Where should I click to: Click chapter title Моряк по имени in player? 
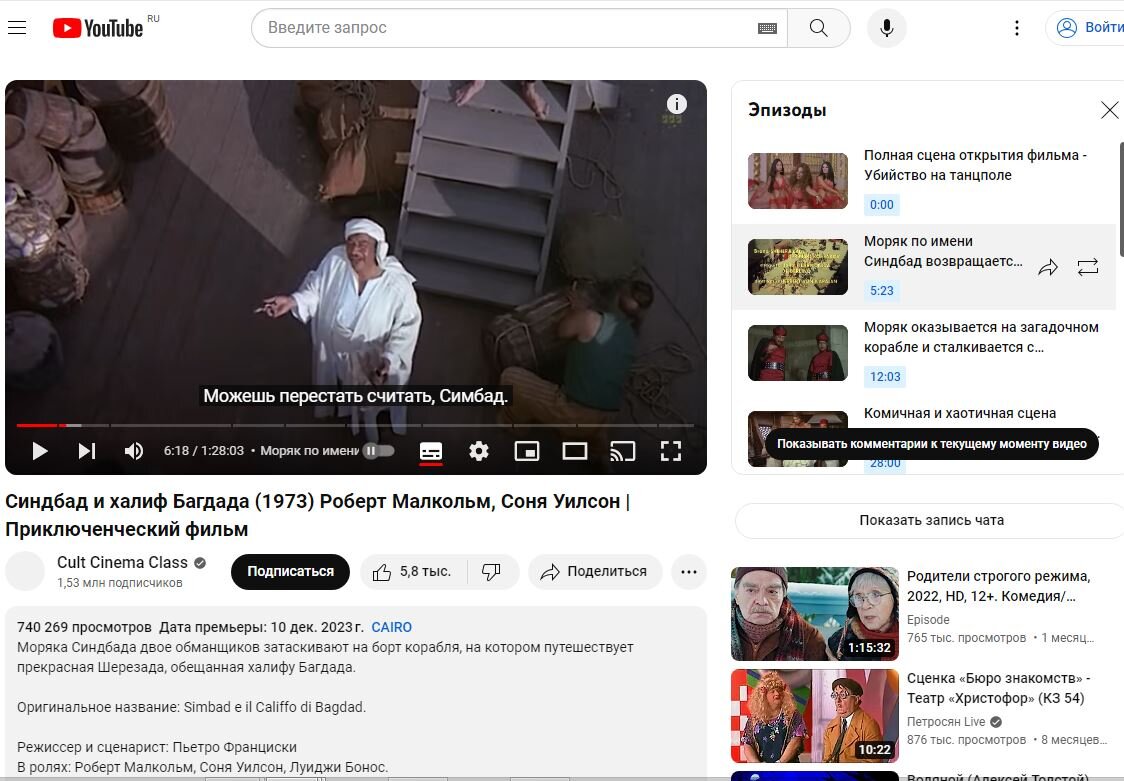(x=309, y=451)
